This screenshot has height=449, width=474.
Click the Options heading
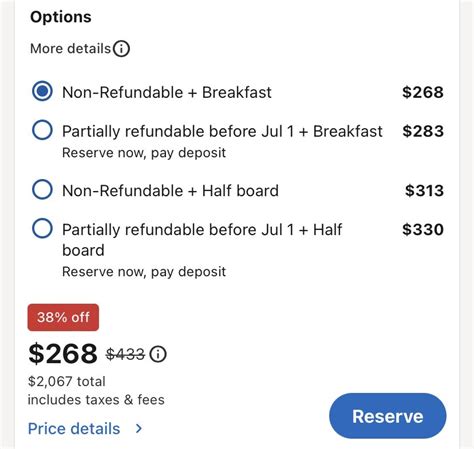pos(61,17)
